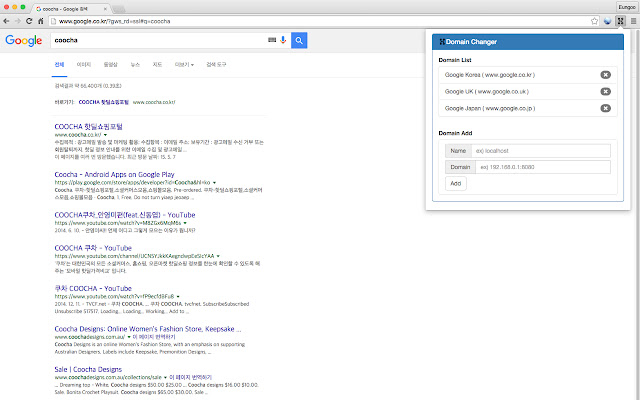The height and width of the screenshot is (400, 640).
Task: Select the news search tab
Action: (135, 64)
